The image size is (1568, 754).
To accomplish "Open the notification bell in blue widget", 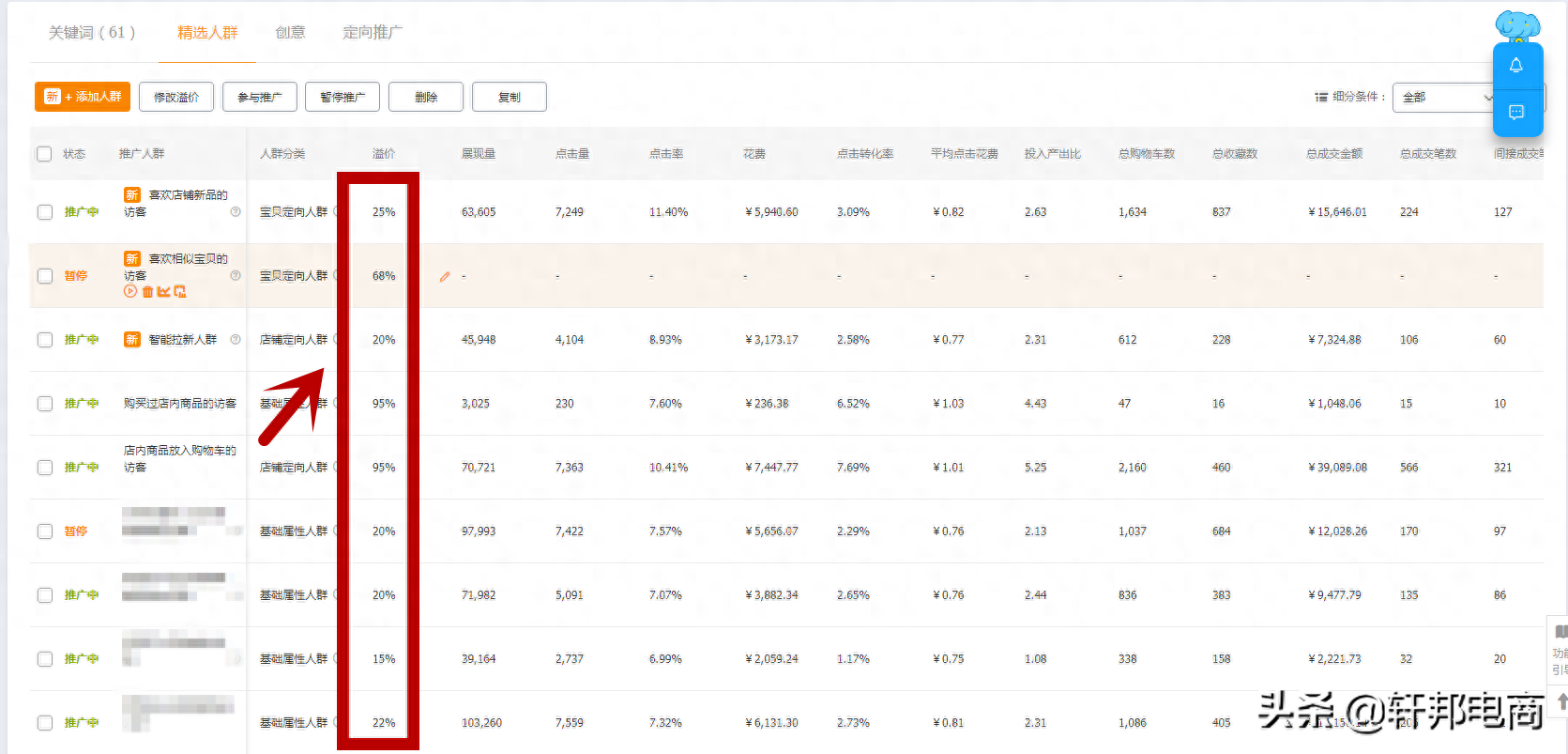I will (x=1516, y=66).
